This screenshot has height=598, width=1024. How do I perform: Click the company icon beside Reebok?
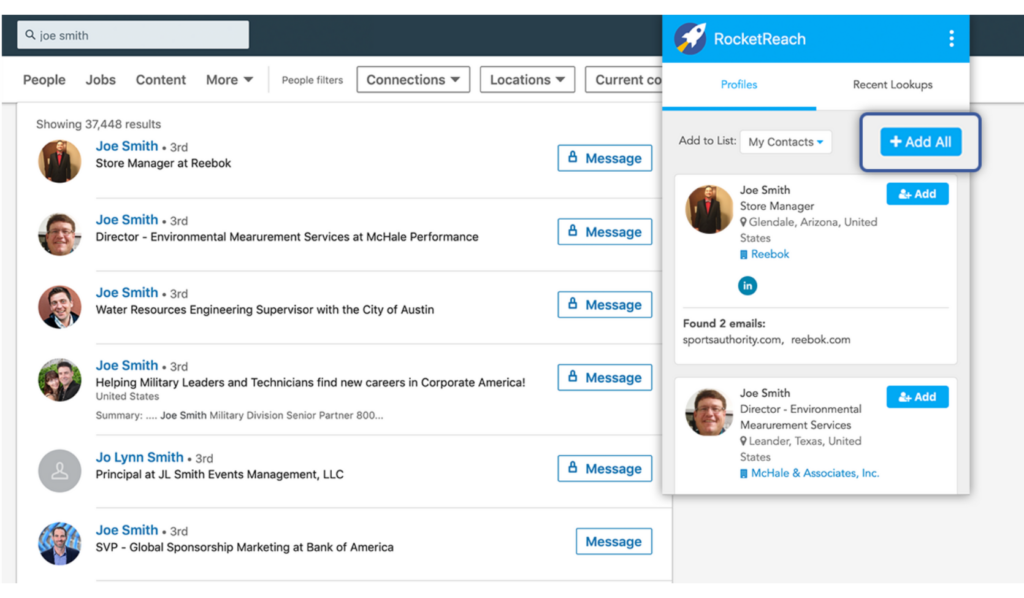743,254
